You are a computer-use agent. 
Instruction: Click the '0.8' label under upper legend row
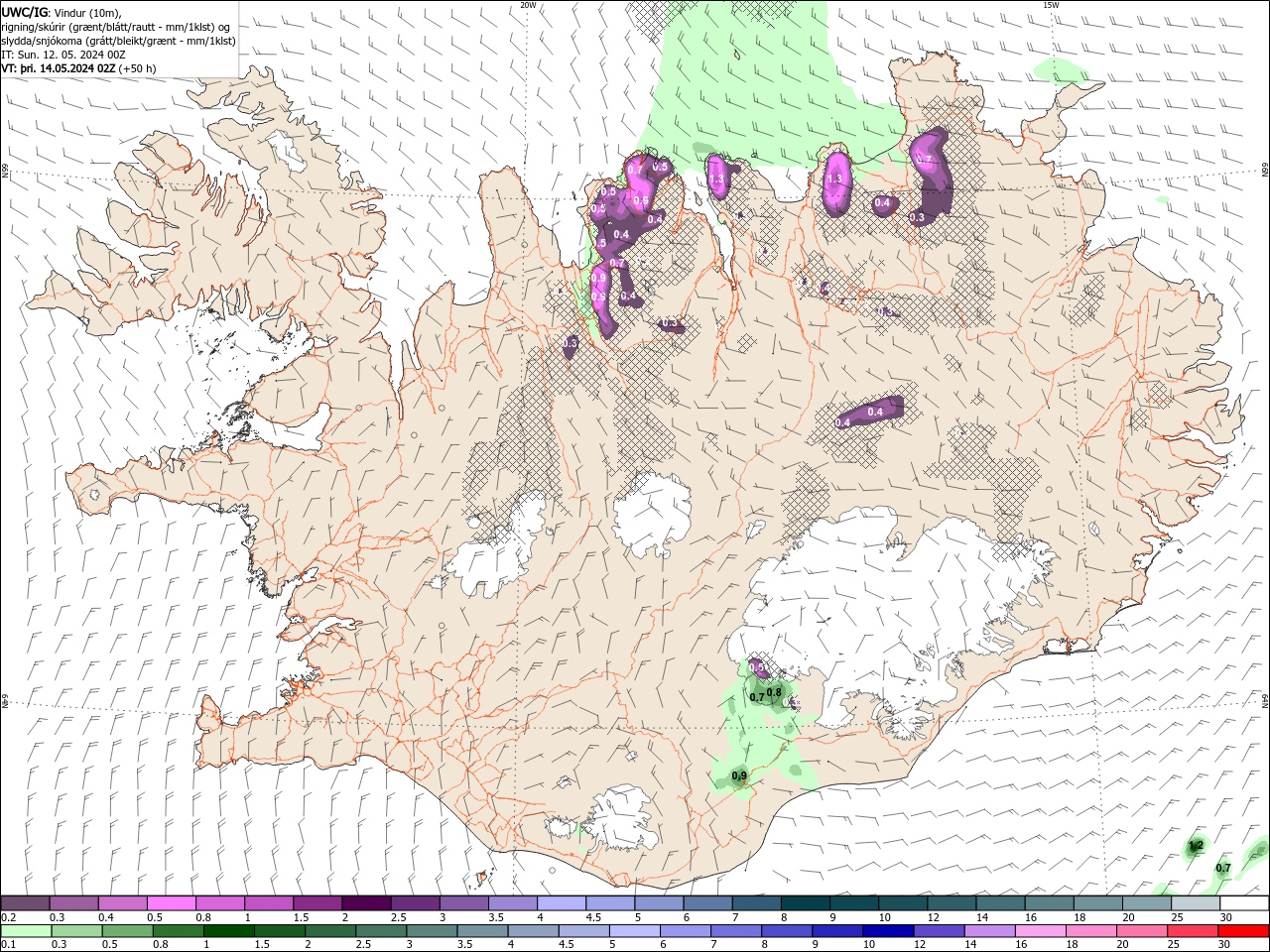click(203, 917)
